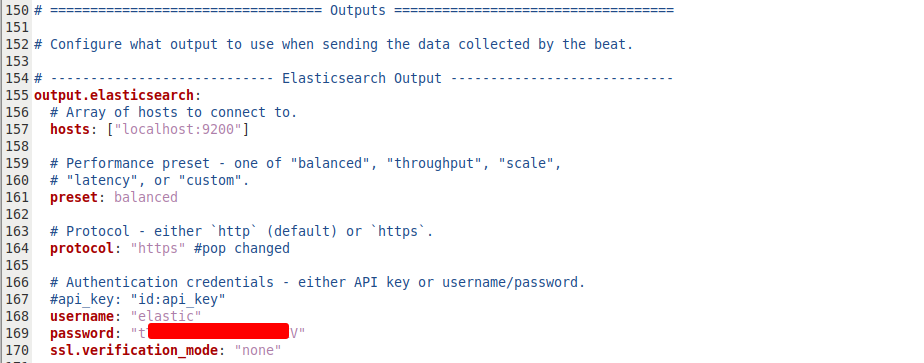Click the #pop changed comment

242,249
